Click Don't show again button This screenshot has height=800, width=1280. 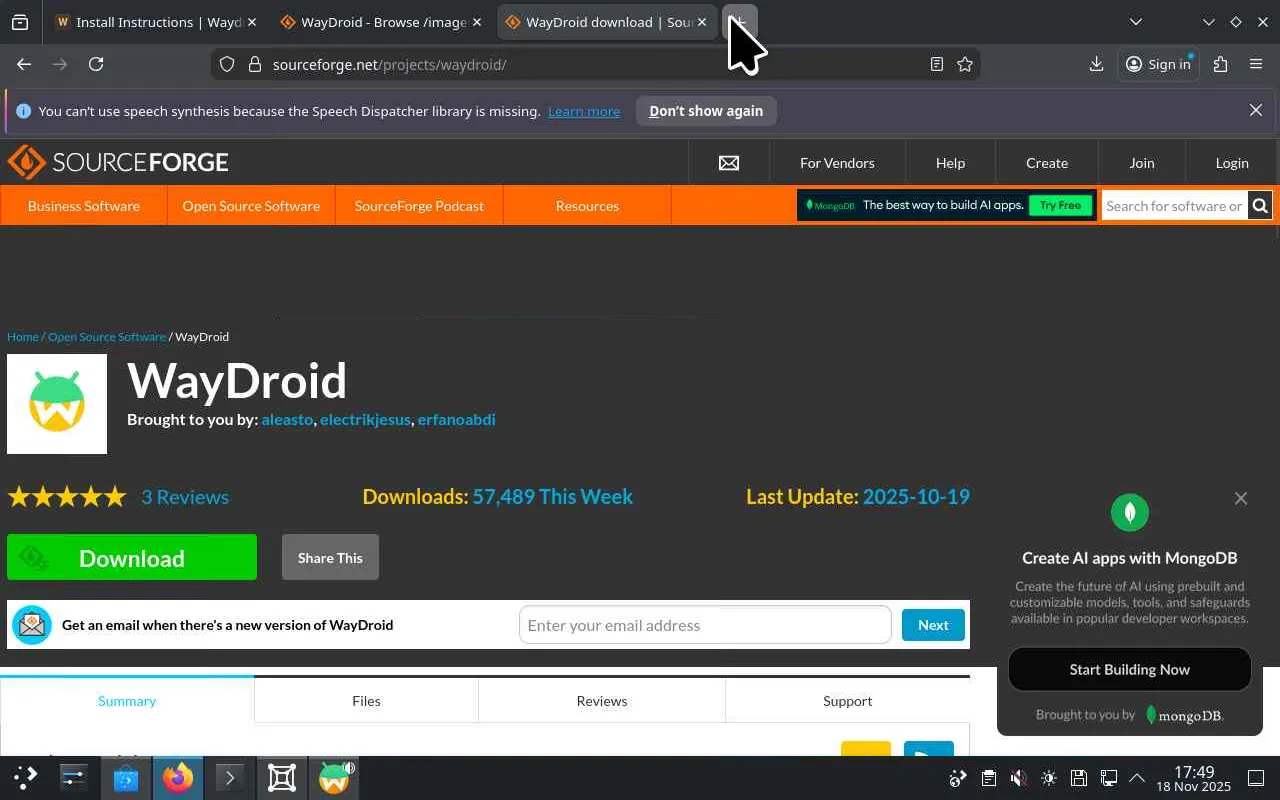click(x=706, y=111)
